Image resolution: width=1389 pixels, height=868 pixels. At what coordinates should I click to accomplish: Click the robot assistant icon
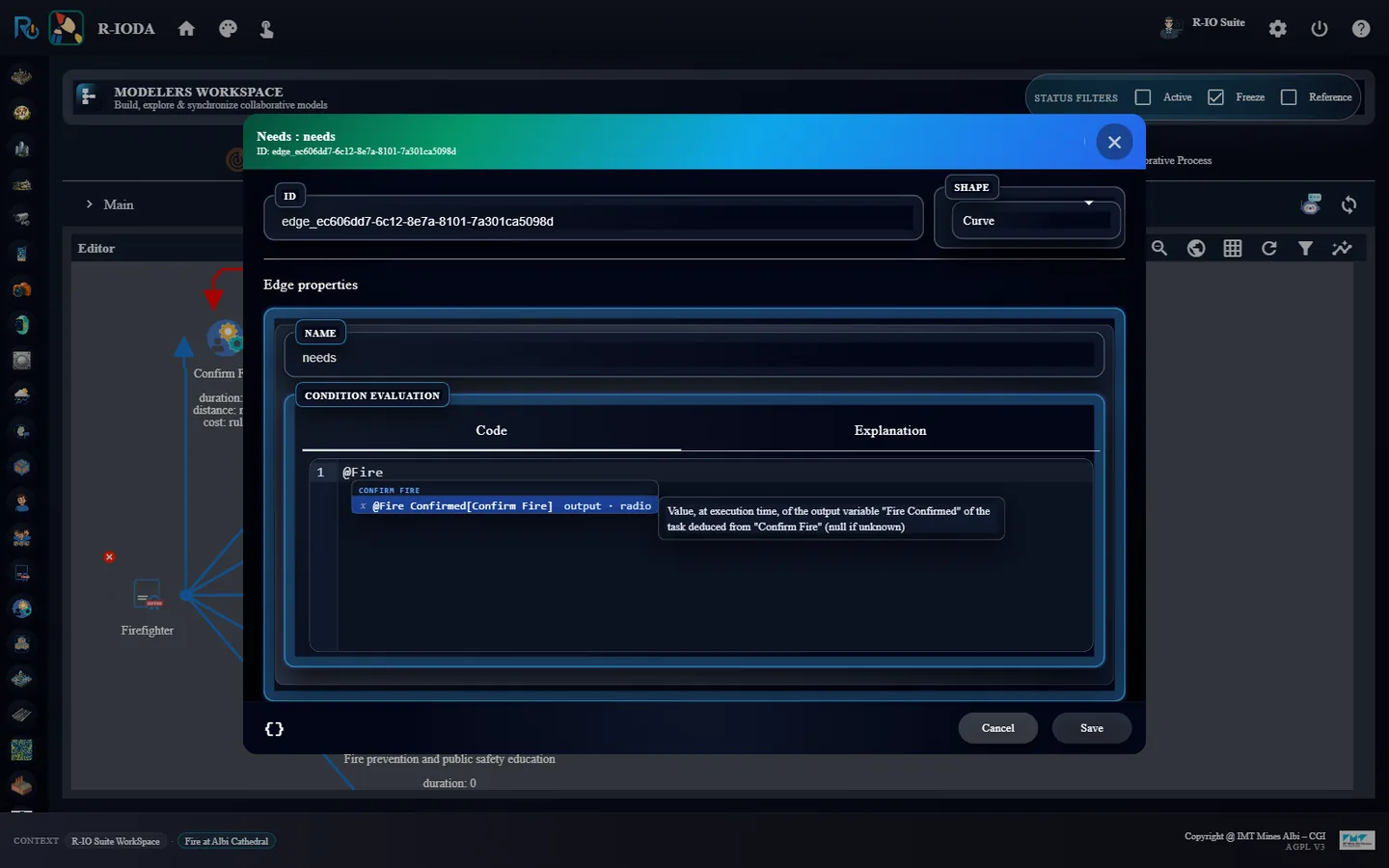(x=1311, y=203)
